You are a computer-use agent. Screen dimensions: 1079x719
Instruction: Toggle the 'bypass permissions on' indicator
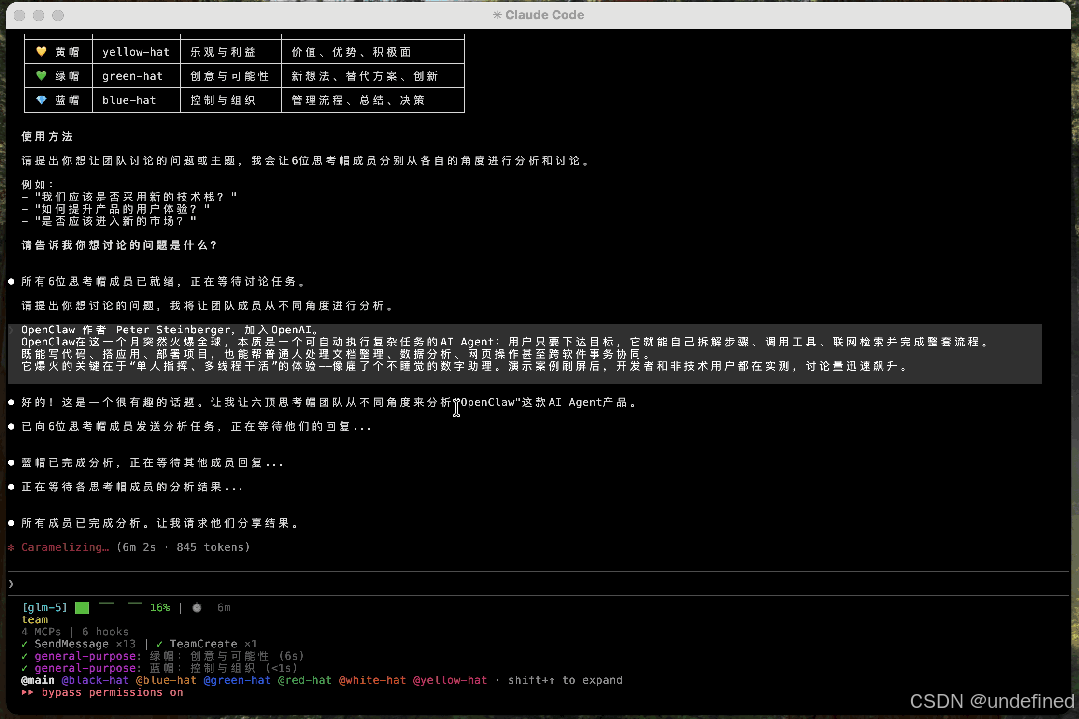[112, 692]
